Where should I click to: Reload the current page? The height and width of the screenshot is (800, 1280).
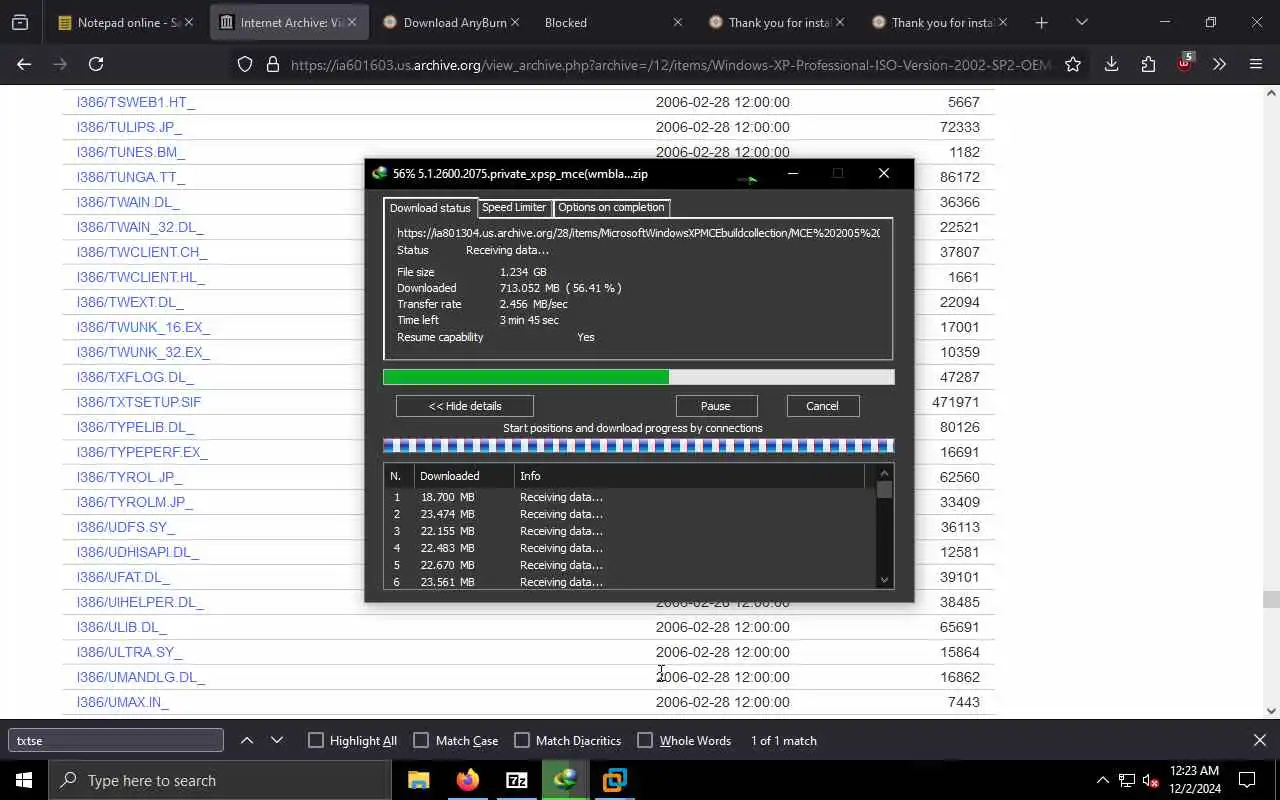[x=96, y=64]
